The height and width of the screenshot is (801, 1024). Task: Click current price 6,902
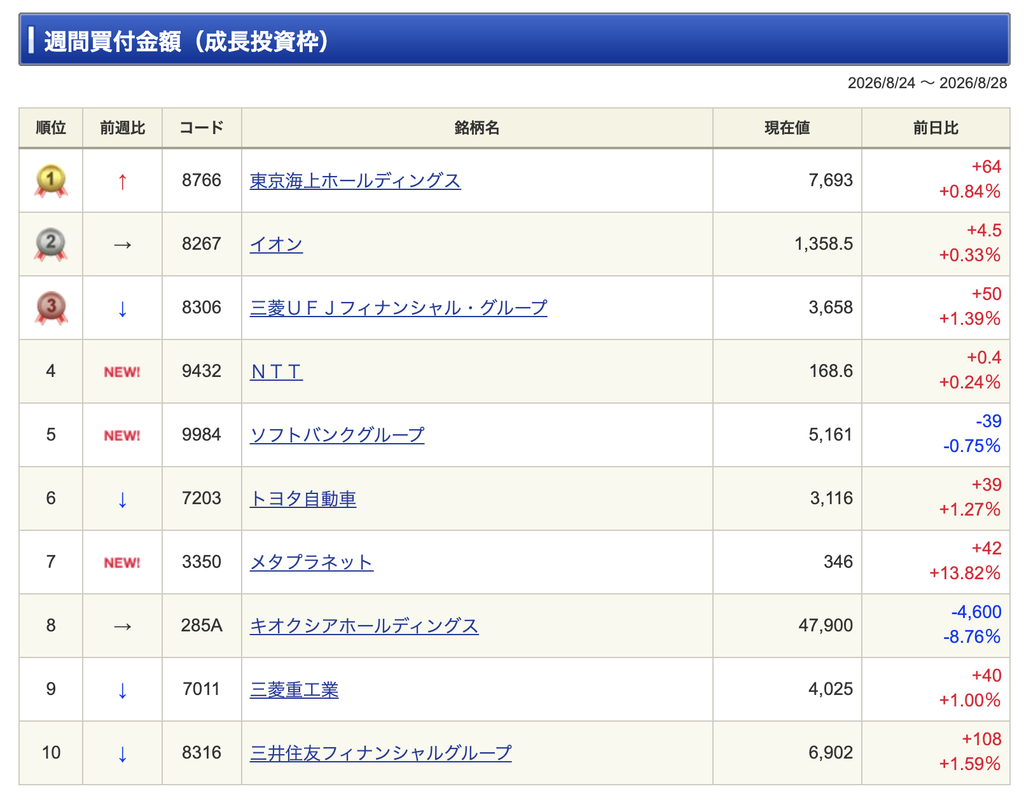[x=831, y=753]
